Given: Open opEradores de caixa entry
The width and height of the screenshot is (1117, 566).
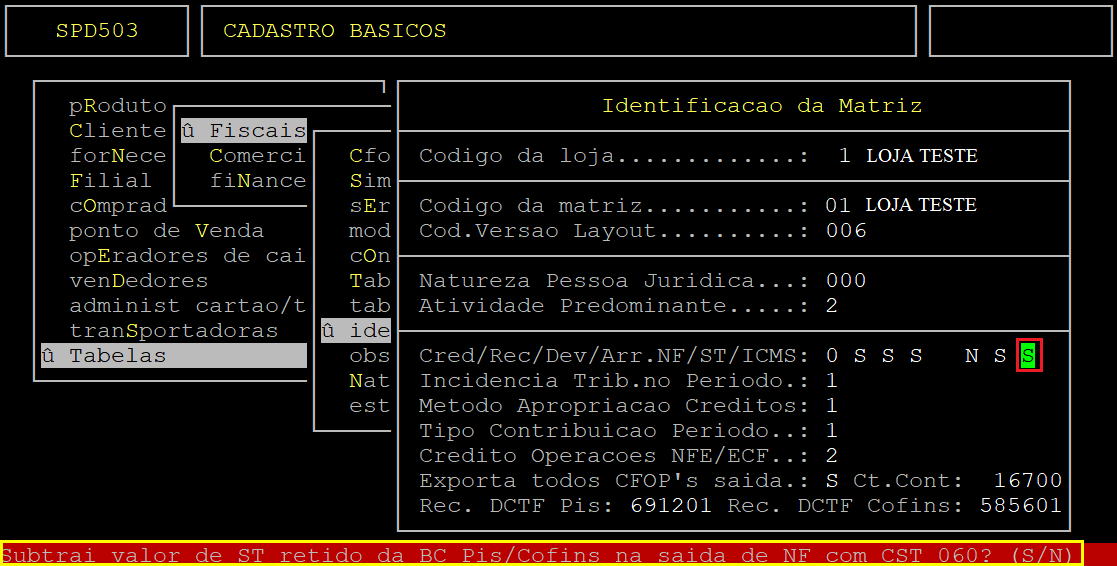Looking at the screenshot, I should 186,256.
